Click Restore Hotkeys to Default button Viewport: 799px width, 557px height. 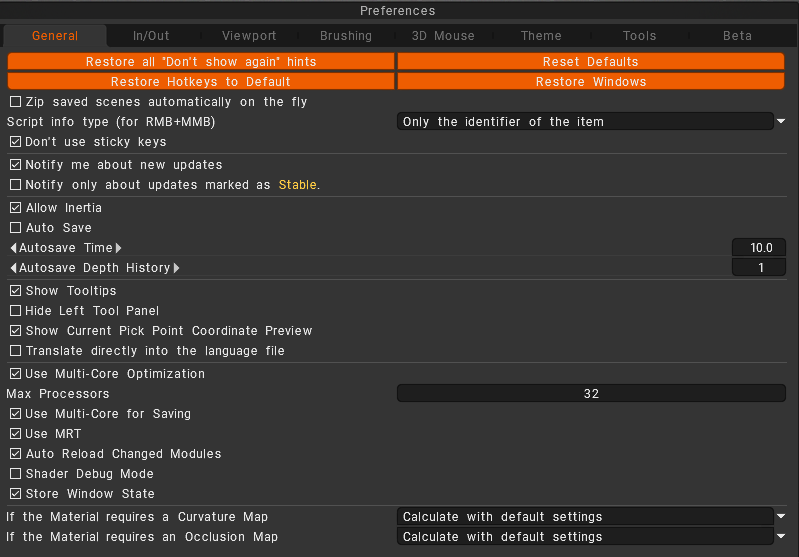pyautogui.click(x=201, y=82)
